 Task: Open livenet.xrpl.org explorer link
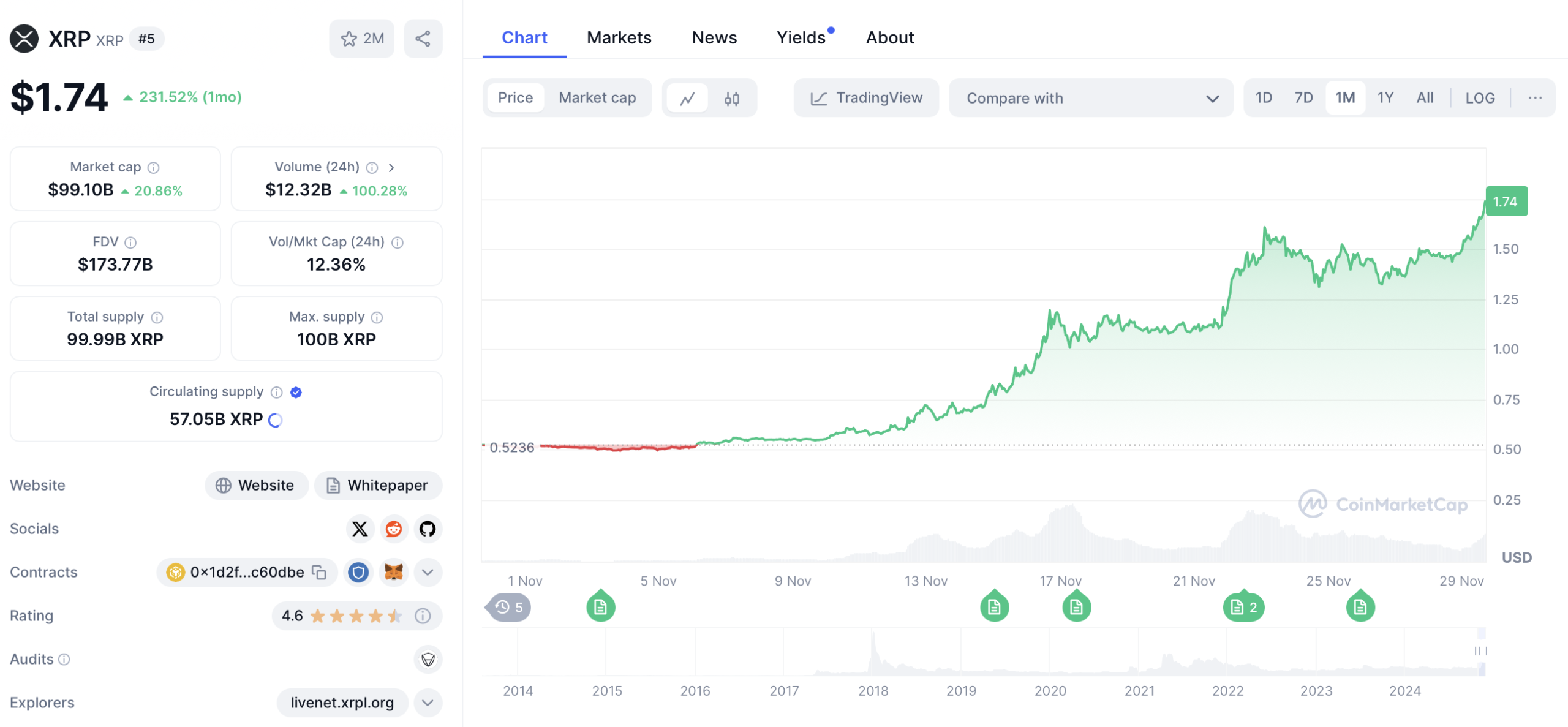(x=342, y=703)
